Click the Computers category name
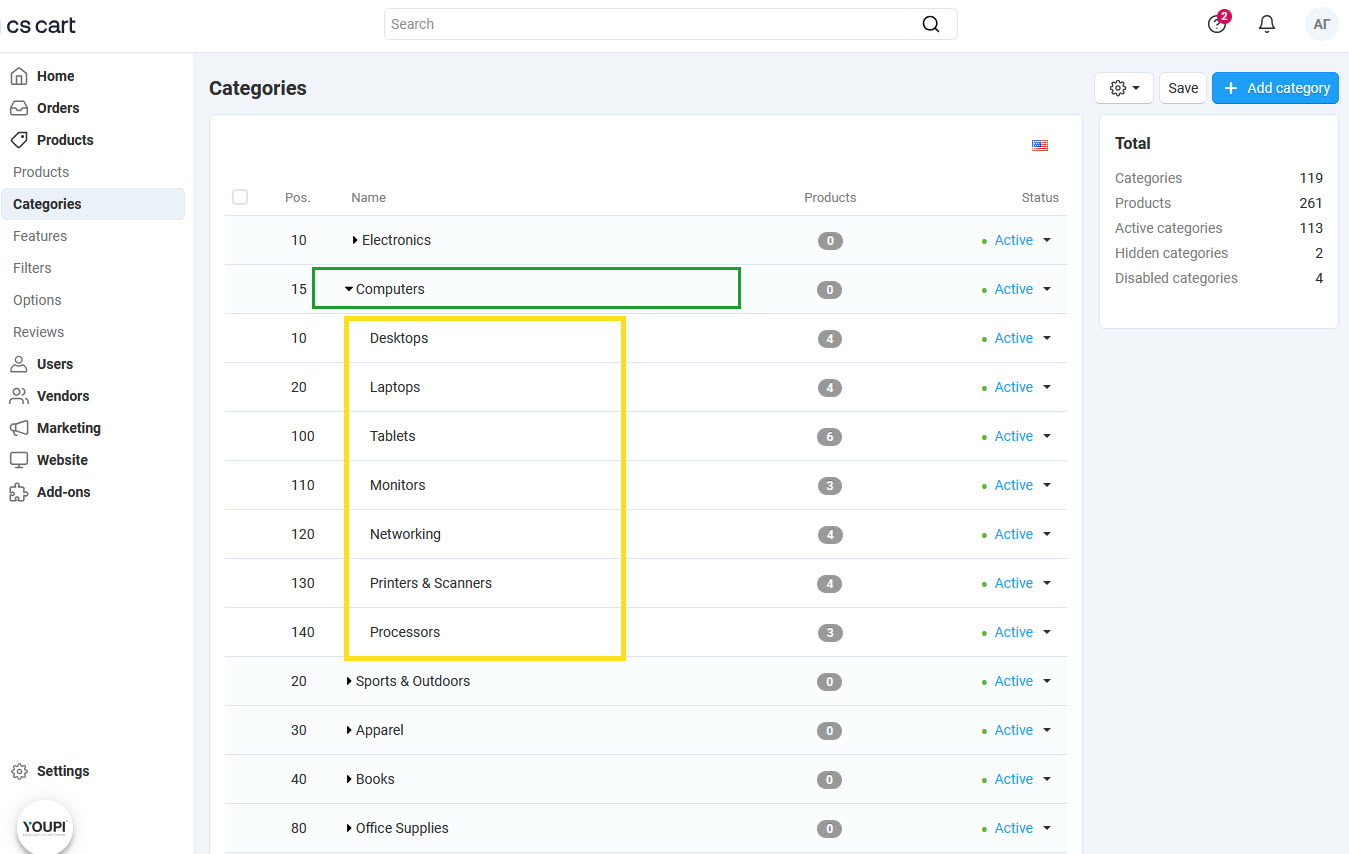The width and height of the screenshot is (1349, 854). click(390, 289)
